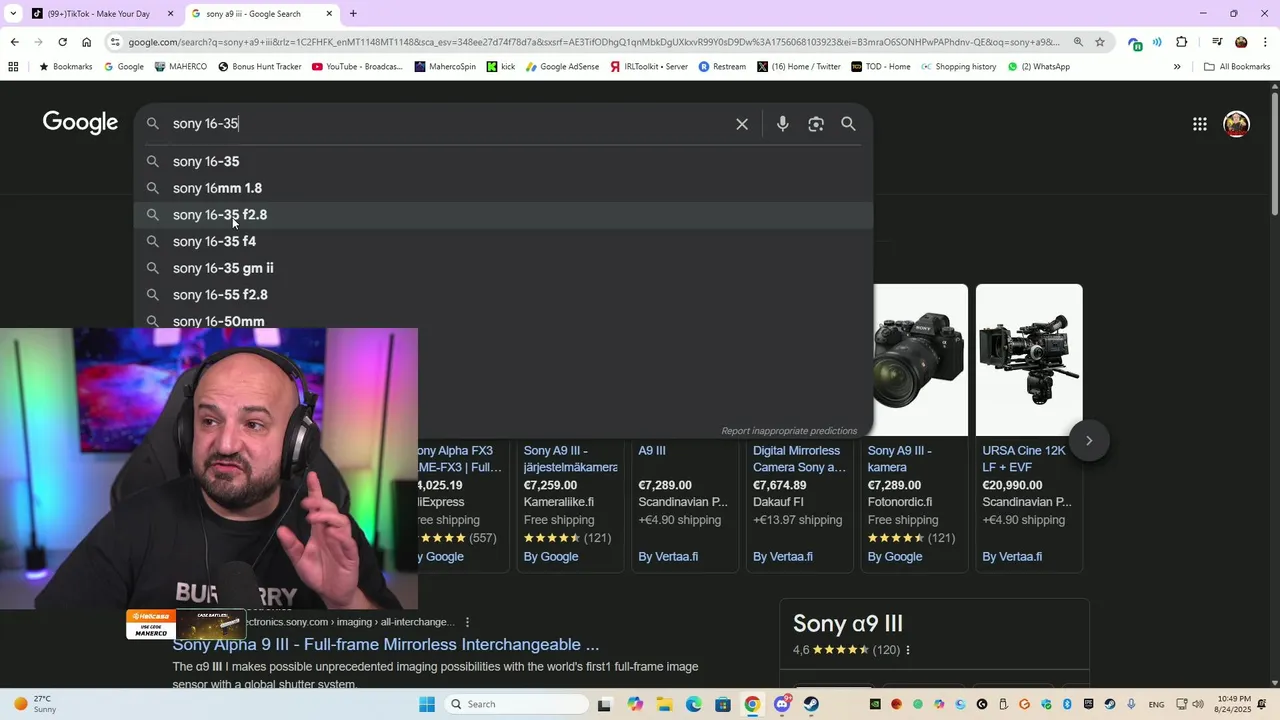Open the All Bookmarks folder

point(1237,67)
